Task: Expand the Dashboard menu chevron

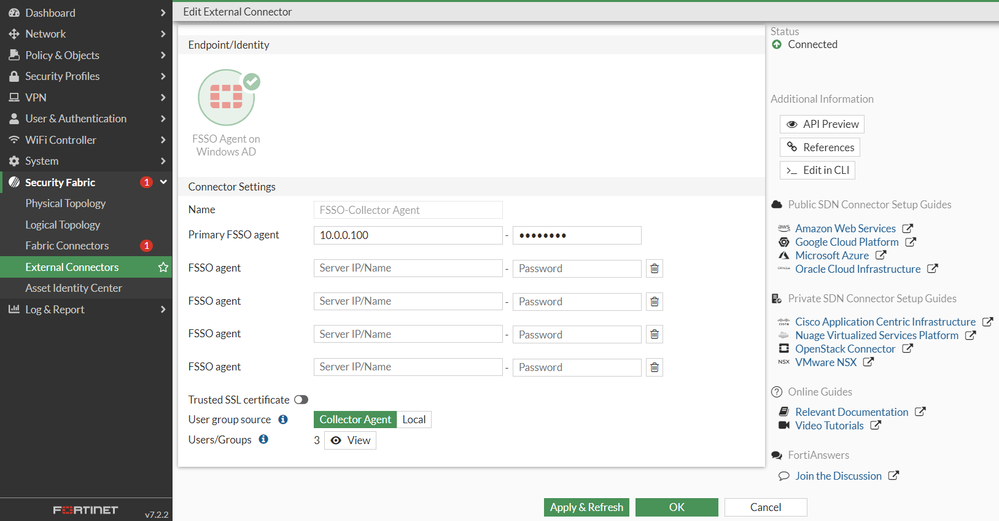Action: 163,13
